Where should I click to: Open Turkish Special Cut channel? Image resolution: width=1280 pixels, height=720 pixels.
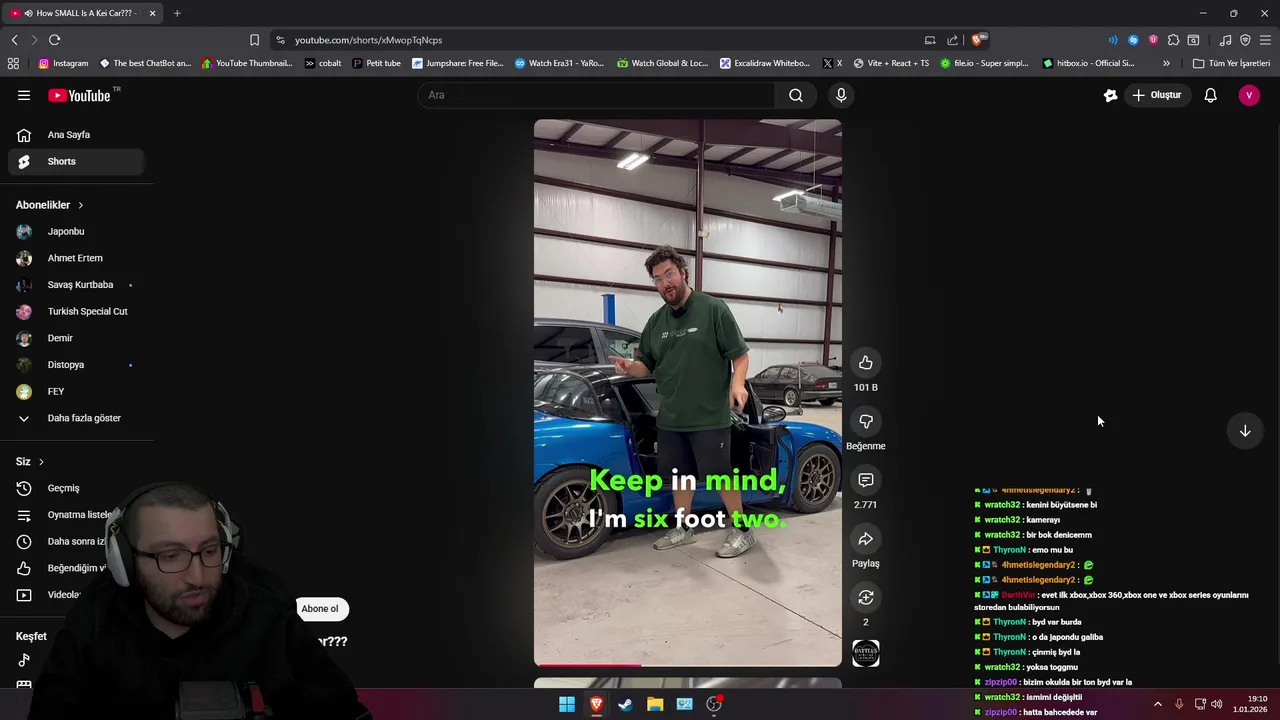[76, 311]
